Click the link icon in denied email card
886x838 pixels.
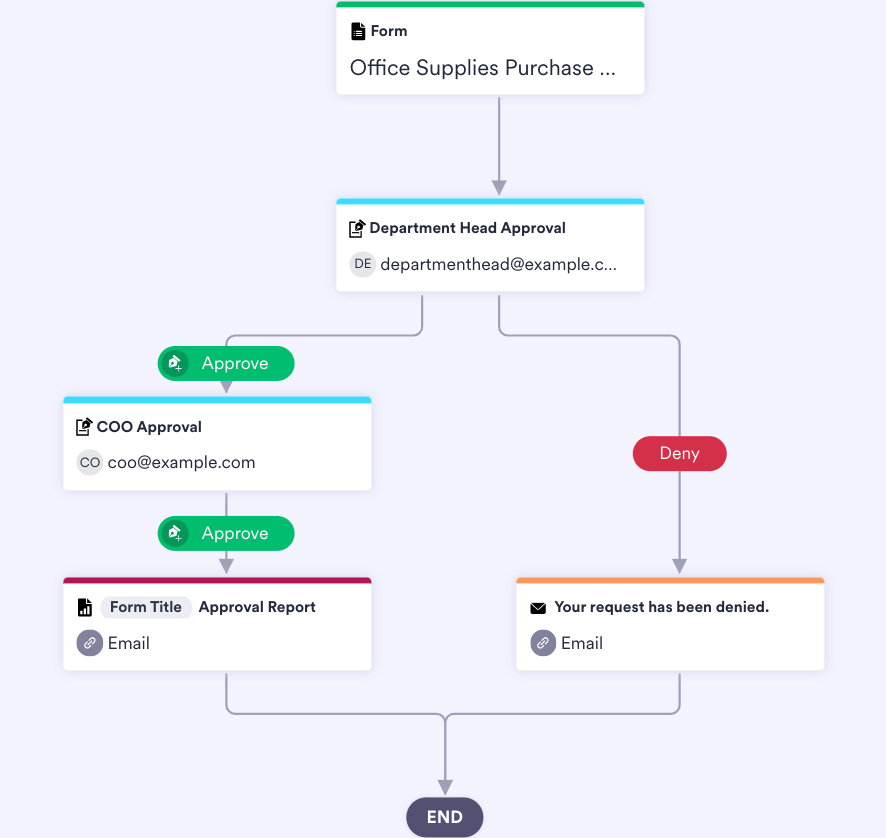click(x=543, y=643)
